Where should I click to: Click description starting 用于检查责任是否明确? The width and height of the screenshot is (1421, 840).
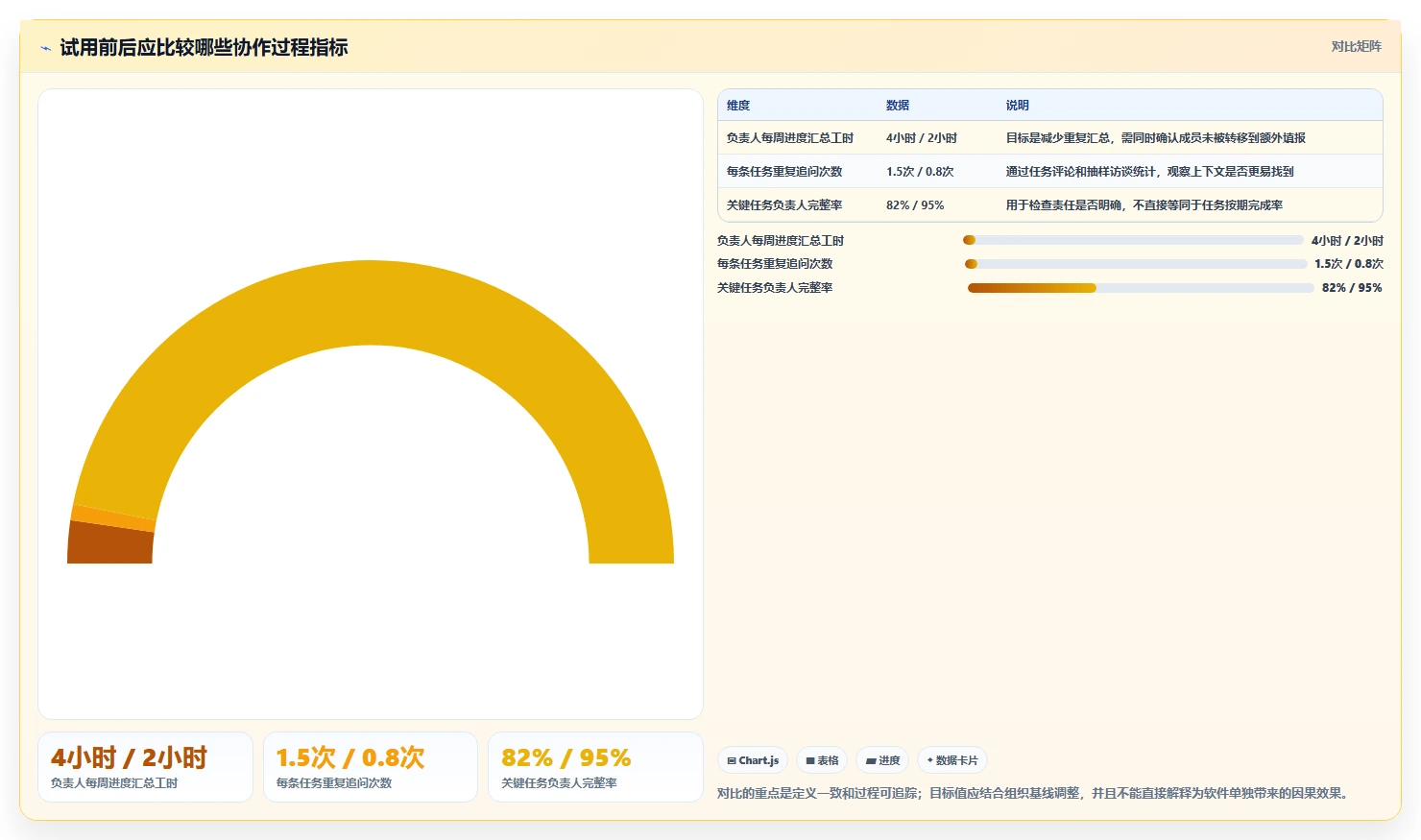[x=1144, y=205]
